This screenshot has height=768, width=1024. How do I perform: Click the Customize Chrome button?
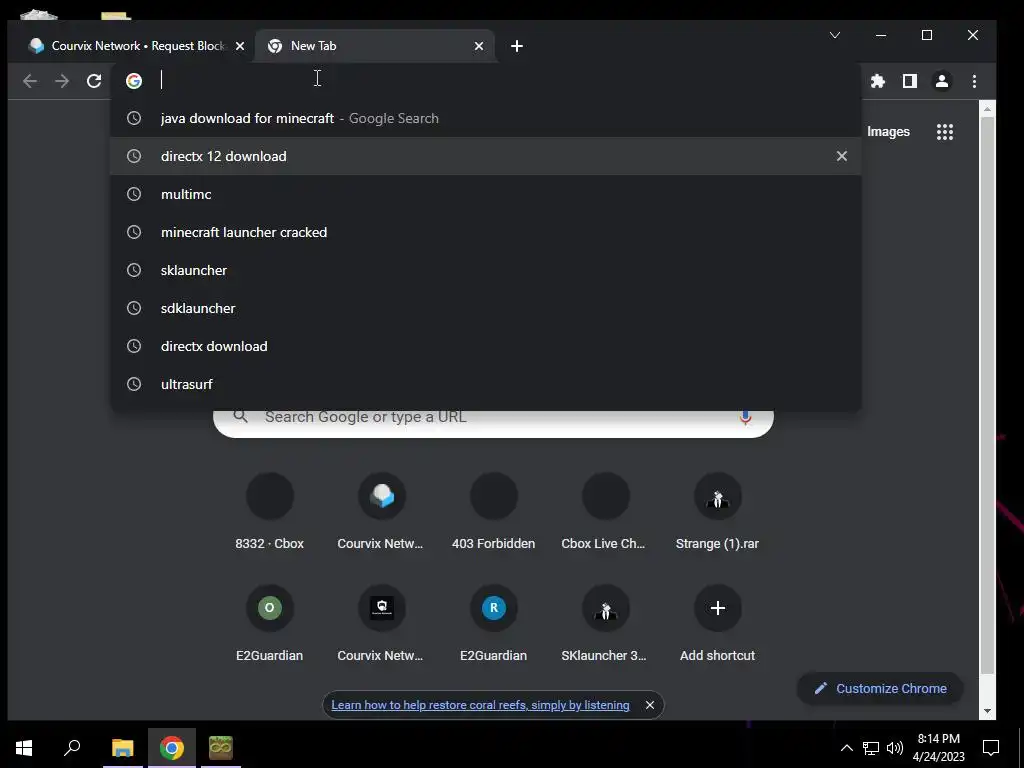[880, 688]
